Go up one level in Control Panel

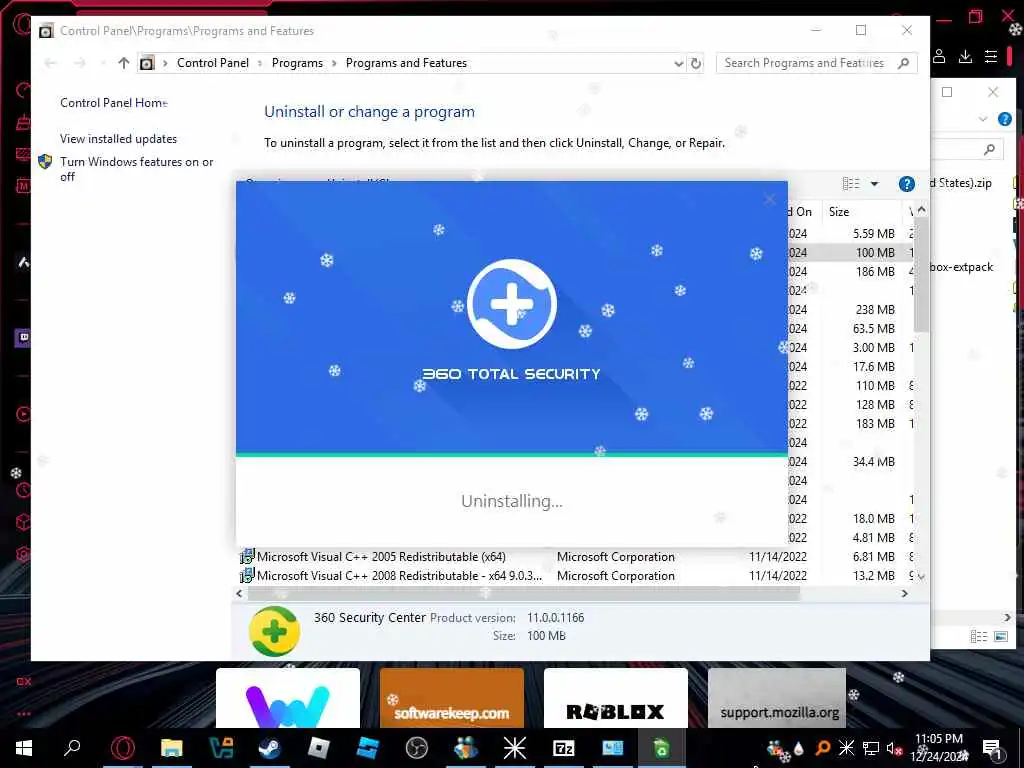[123, 63]
